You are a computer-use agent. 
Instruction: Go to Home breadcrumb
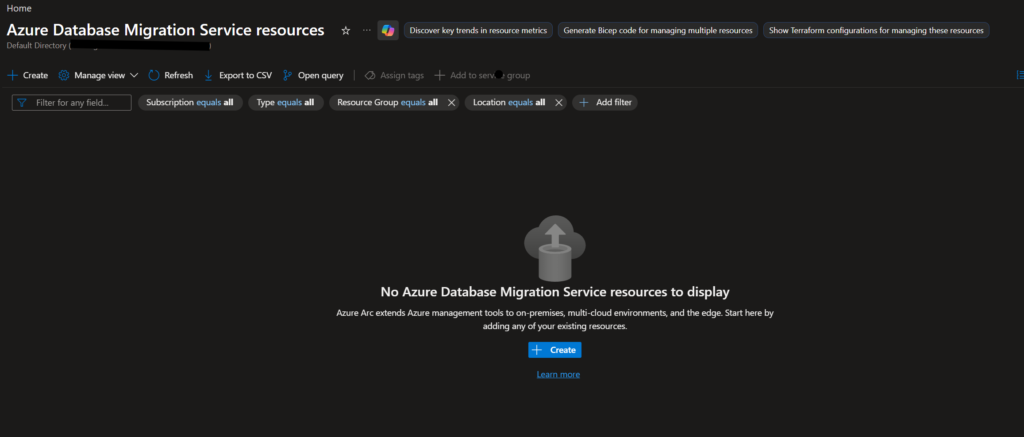(x=19, y=8)
